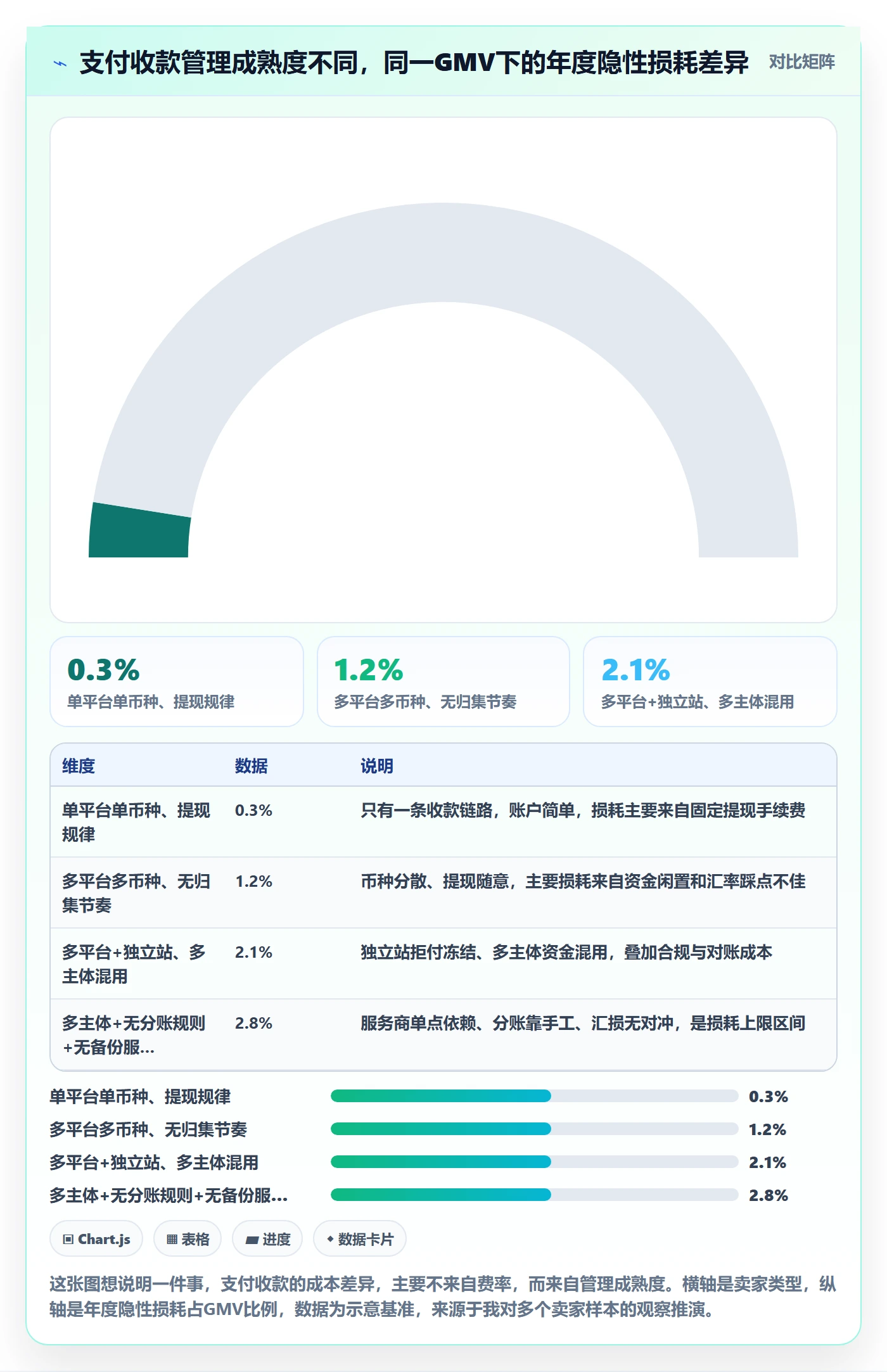Screen dimensions: 887x1372
Task: Click description 服务商单点依赖、分账靠手工
Action: pyautogui.click(x=583, y=1023)
